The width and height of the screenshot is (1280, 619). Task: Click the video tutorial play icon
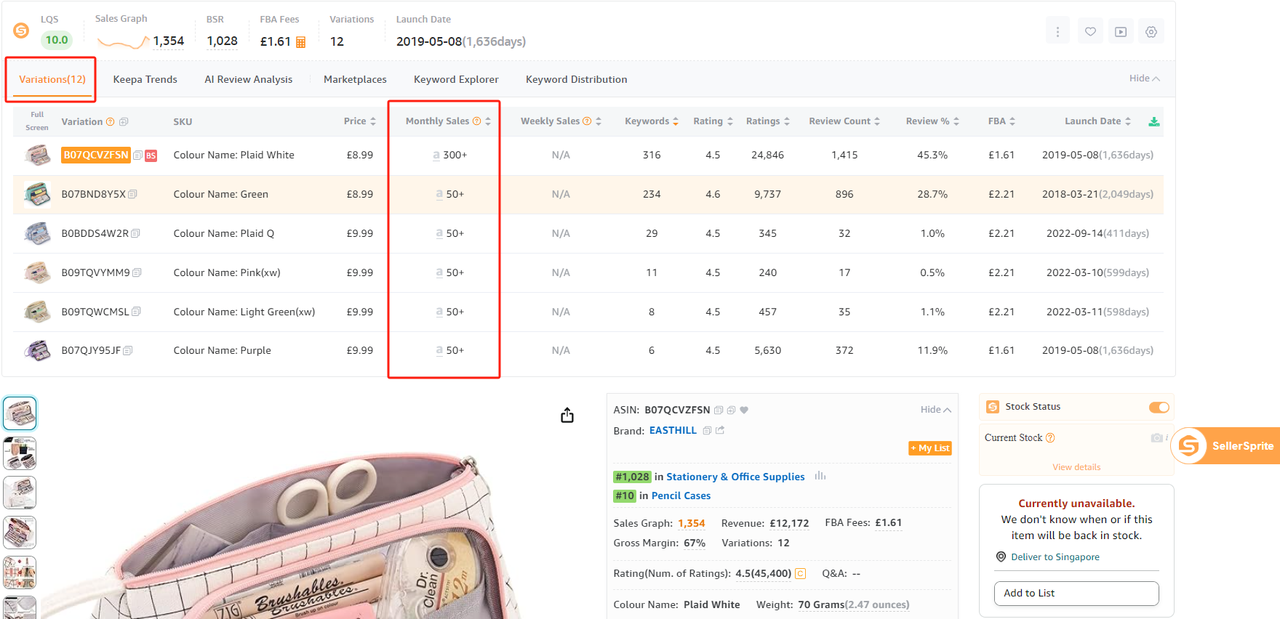point(1121,32)
